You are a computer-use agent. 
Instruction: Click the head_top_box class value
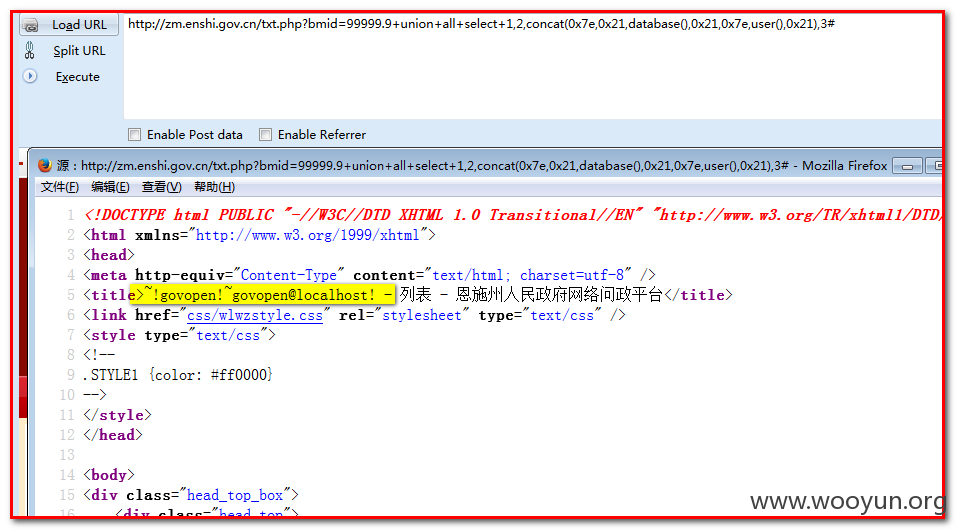click(x=235, y=495)
